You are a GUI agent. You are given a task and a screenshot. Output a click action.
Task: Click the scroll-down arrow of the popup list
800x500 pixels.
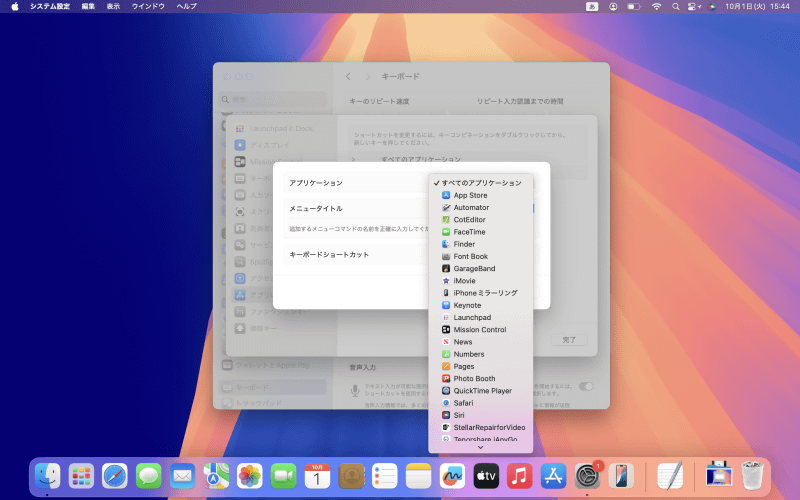(x=480, y=447)
